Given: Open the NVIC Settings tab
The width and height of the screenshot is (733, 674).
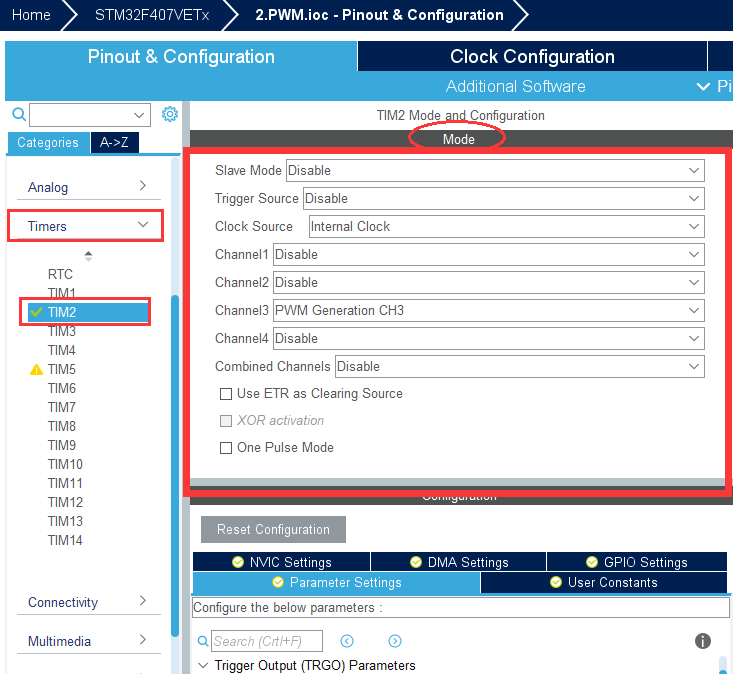Looking at the screenshot, I should point(281,562).
